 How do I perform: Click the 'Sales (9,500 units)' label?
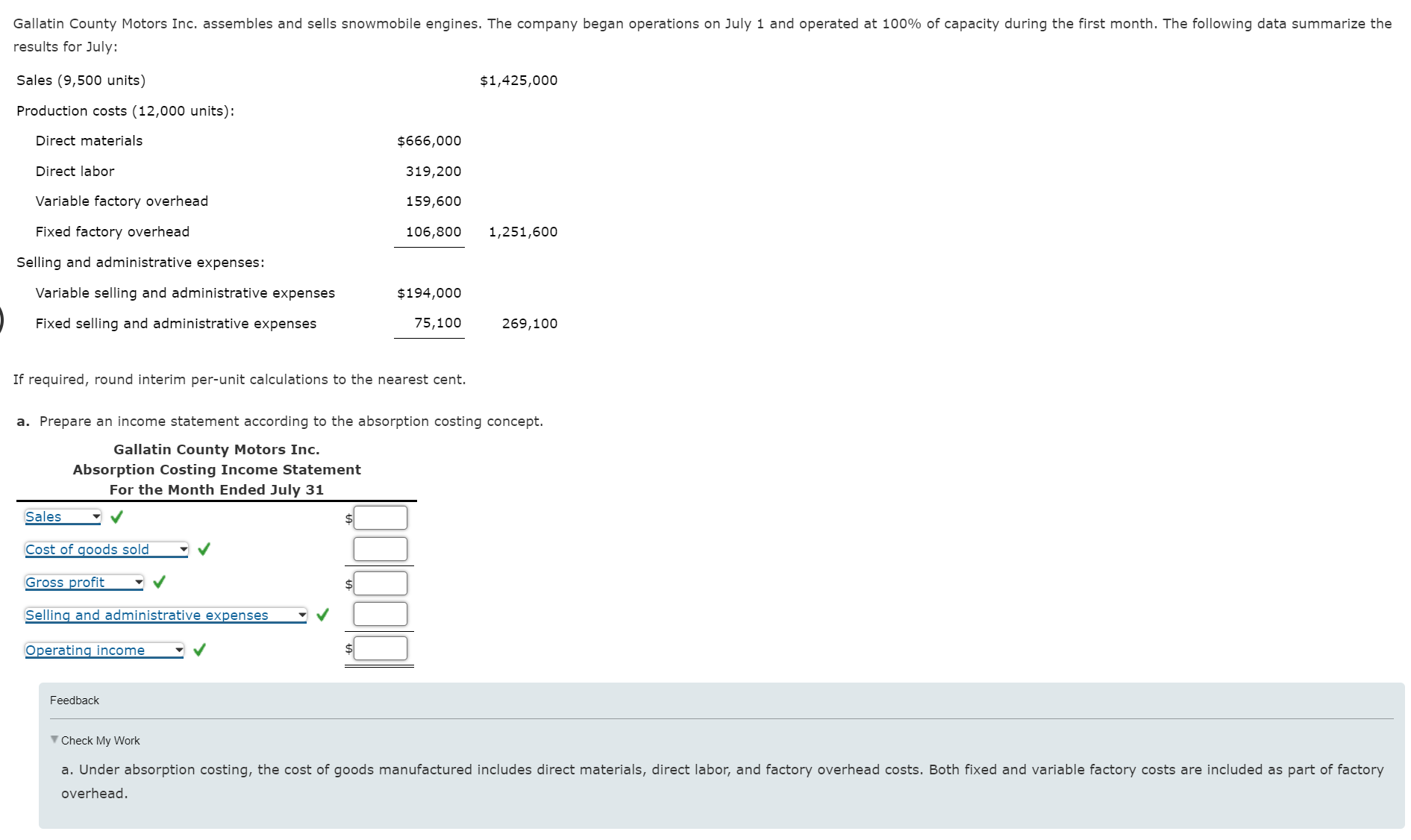[81, 81]
